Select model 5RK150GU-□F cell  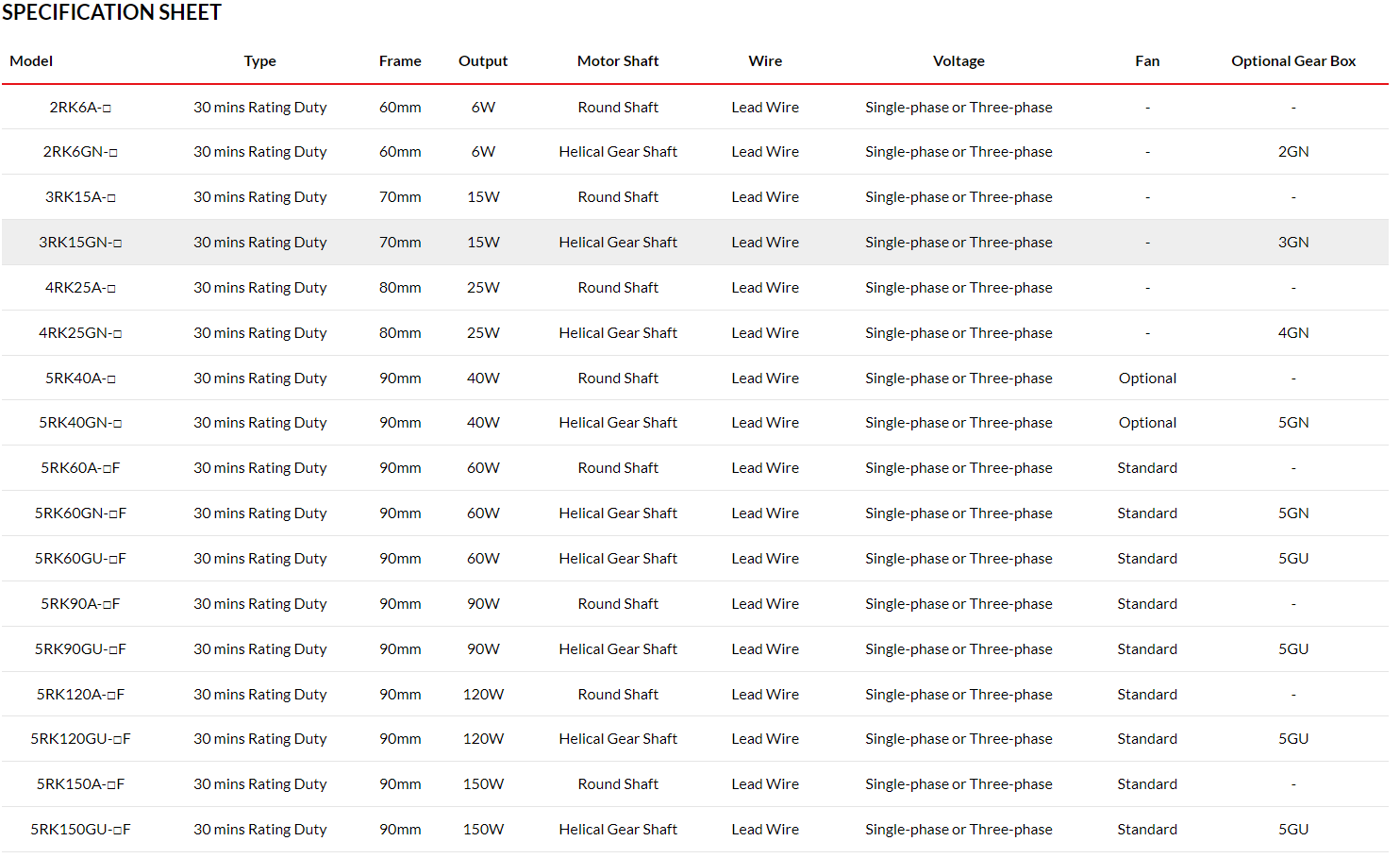[80, 830]
